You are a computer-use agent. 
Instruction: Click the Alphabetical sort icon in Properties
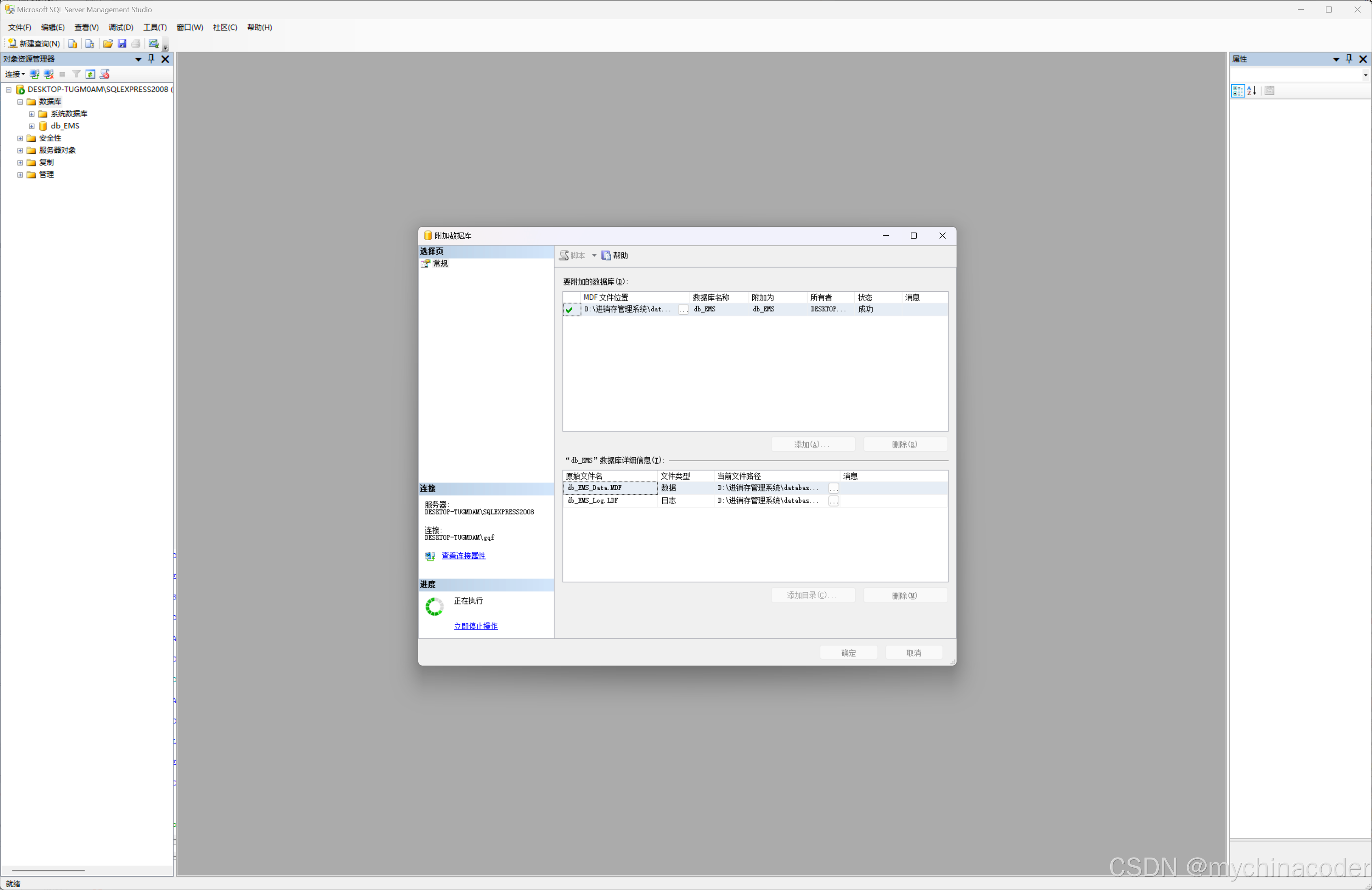click(1252, 91)
